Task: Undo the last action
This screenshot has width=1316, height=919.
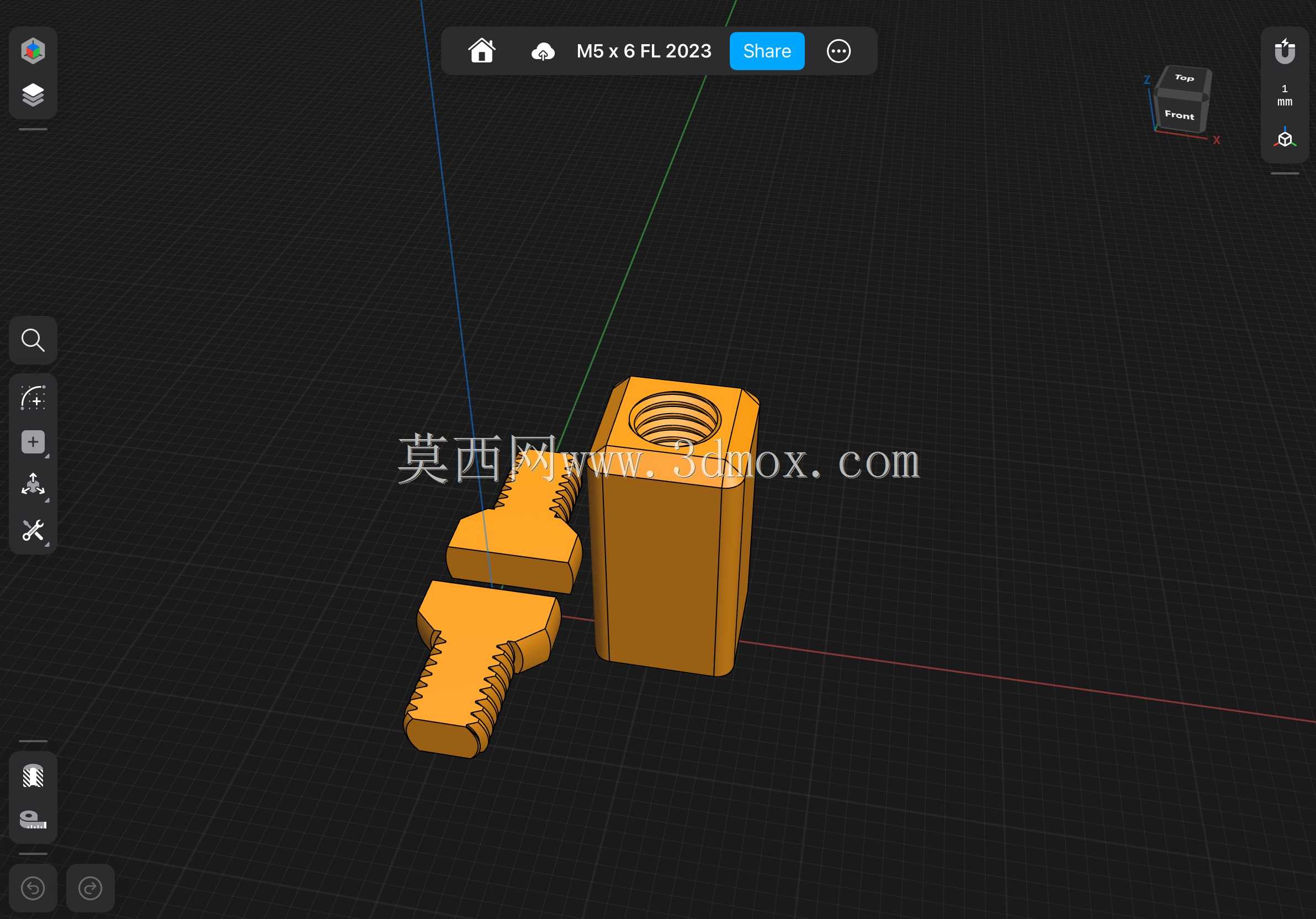Action: (x=33, y=888)
